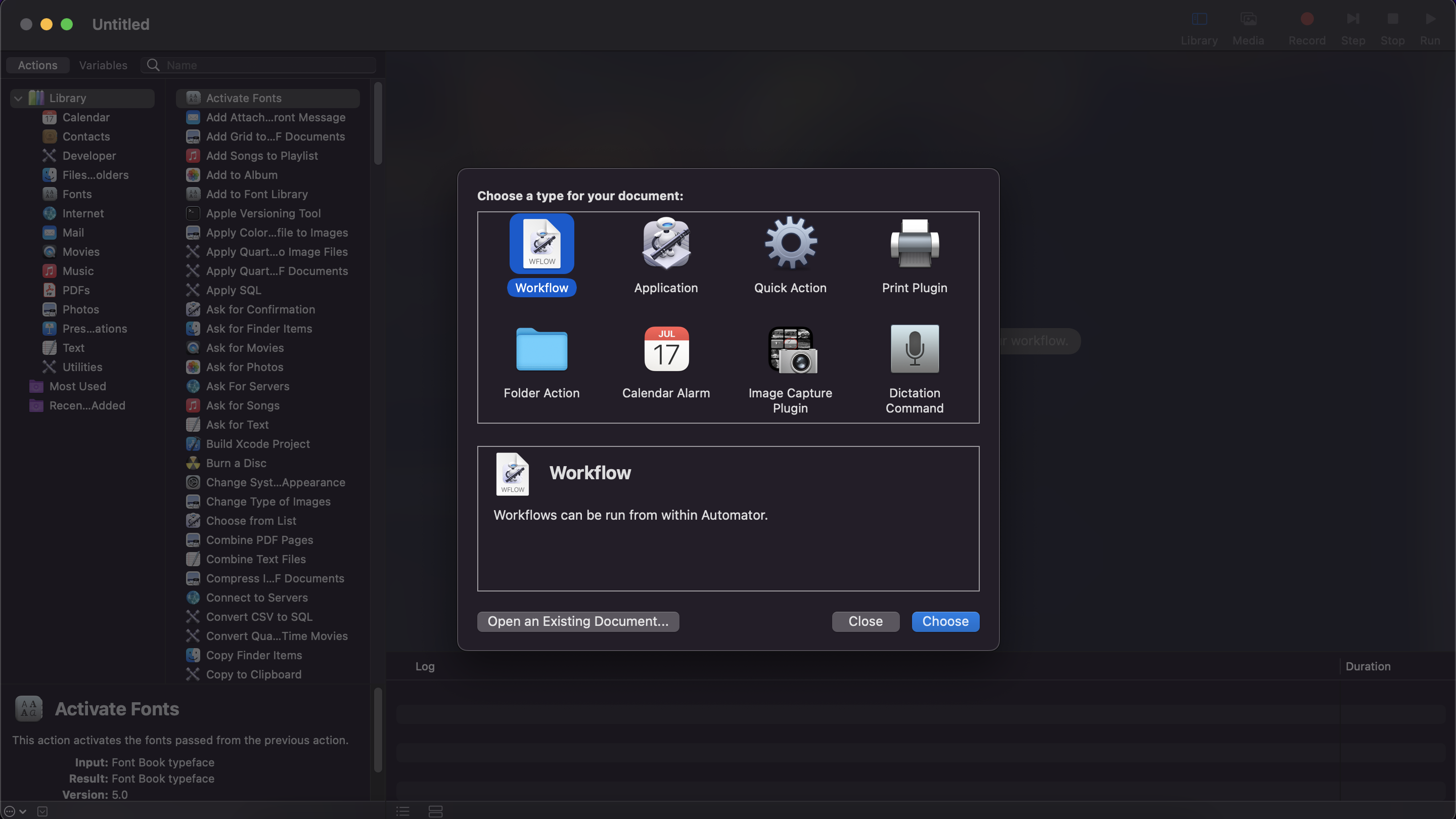Open the Recently Added smart folder
The width and height of the screenshot is (1456, 819).
point(87,406)
